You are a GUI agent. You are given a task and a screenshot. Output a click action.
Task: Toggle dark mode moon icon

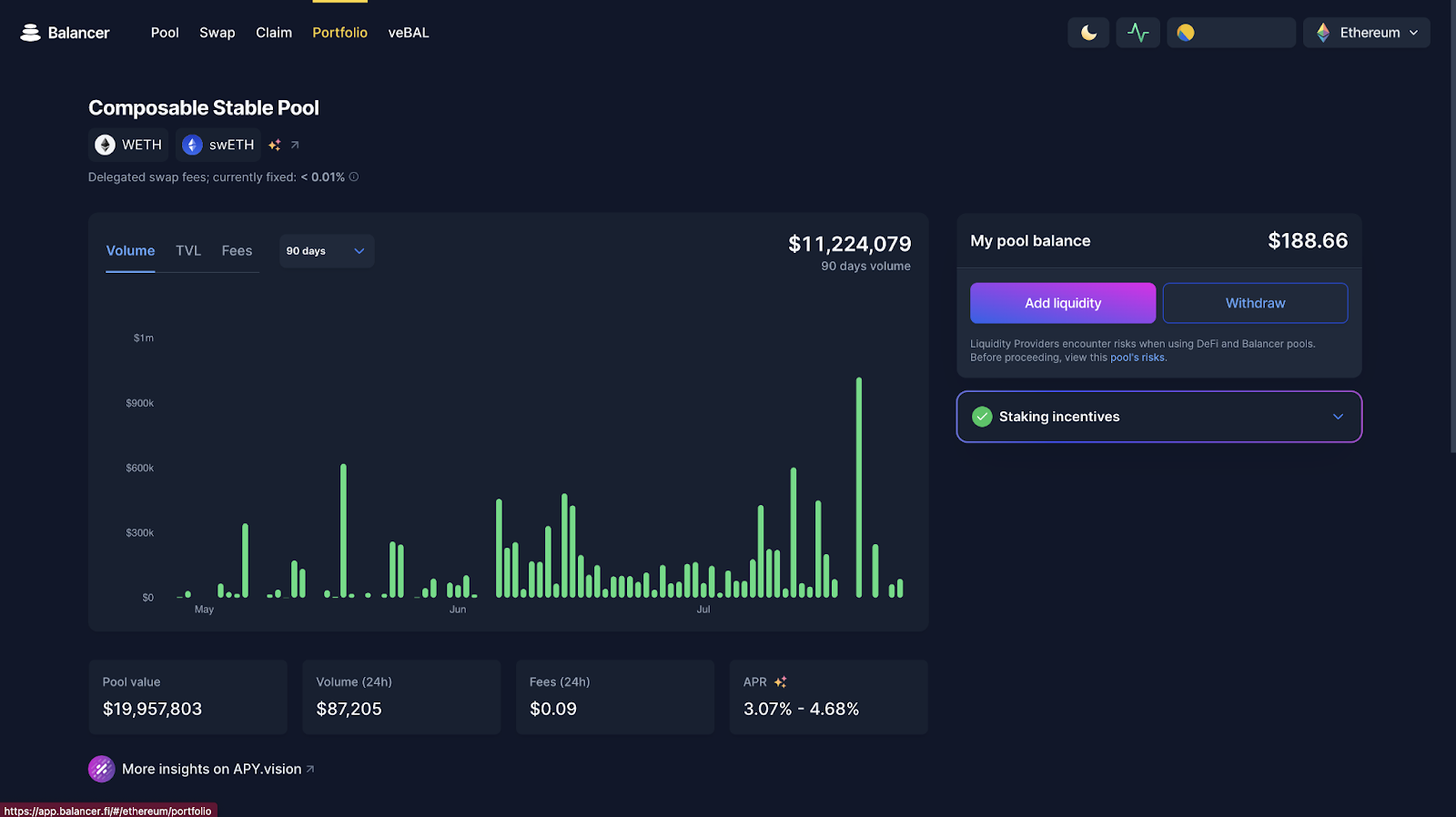[1088, 33]
